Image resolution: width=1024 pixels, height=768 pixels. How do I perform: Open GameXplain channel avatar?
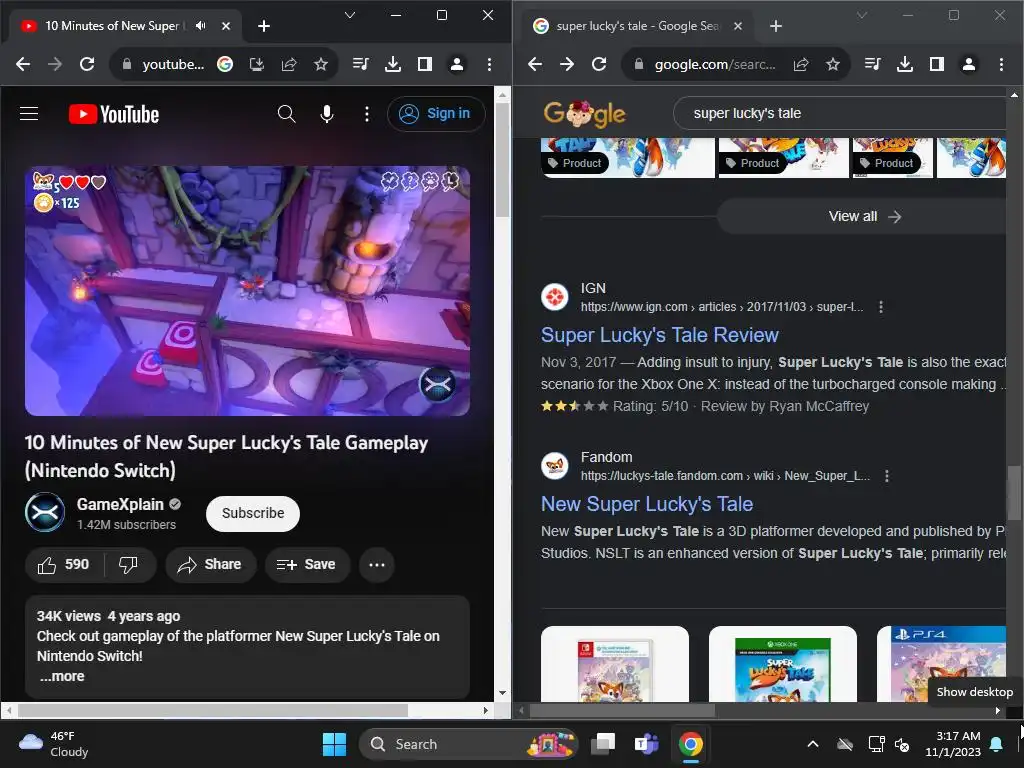(x=44, y=513)
